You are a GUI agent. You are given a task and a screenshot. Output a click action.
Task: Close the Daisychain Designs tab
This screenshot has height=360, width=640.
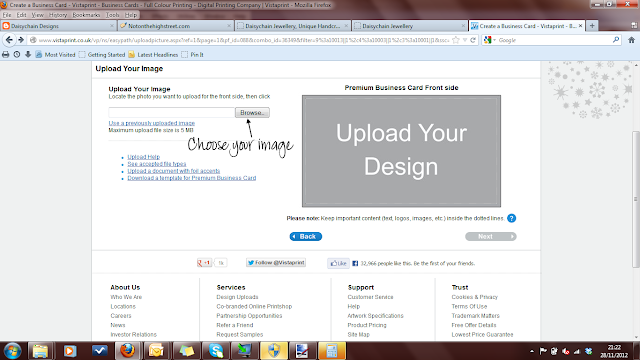[x=112, y=26]
